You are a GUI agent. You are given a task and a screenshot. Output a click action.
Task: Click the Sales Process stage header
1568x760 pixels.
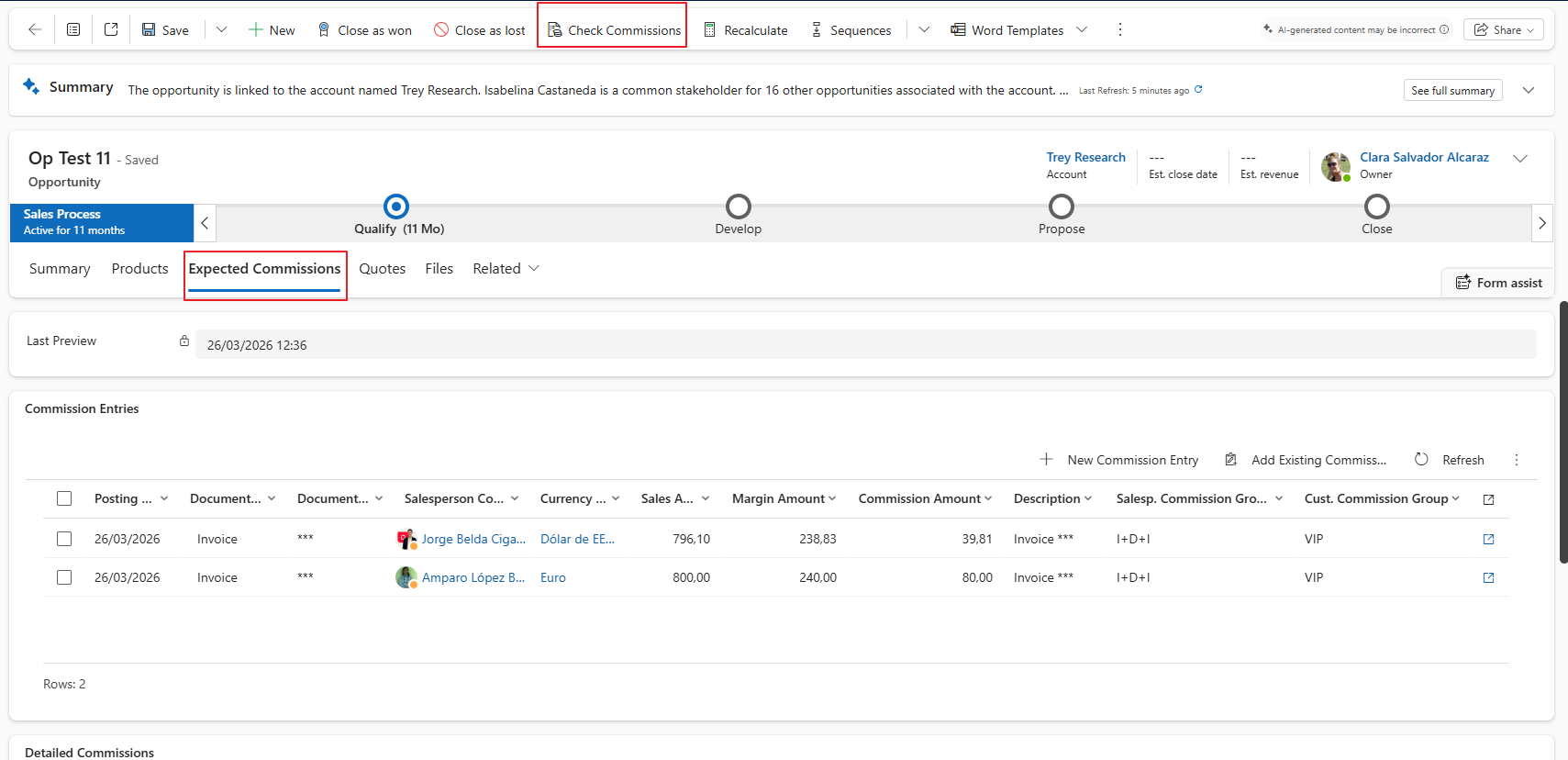pos(102,222)
